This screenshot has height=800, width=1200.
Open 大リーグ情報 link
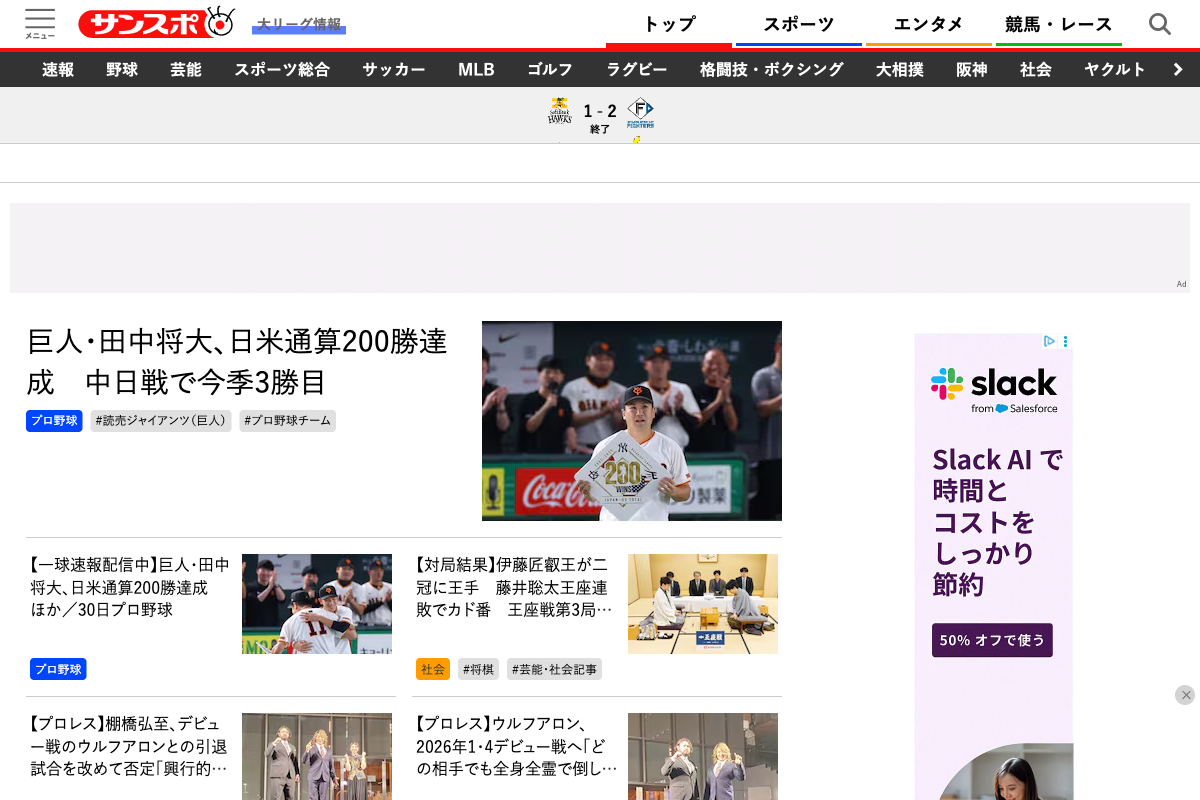pos(299,24)
